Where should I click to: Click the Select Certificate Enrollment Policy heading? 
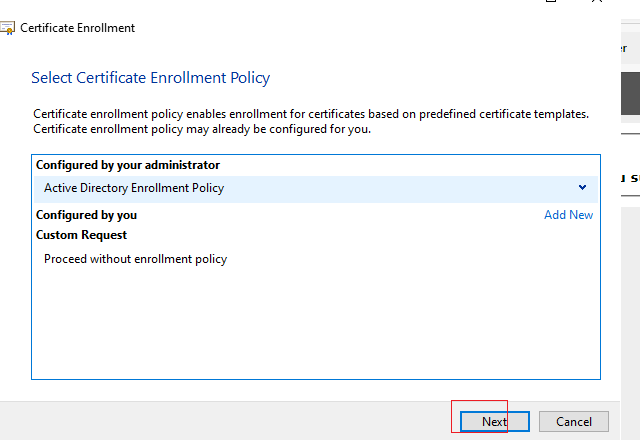click(151, 78)
